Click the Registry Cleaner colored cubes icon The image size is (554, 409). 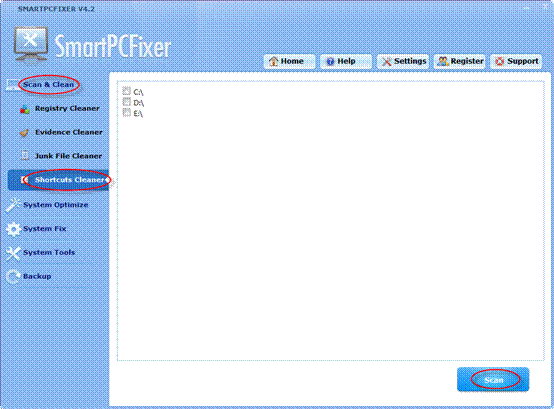(x=25, y=109)
